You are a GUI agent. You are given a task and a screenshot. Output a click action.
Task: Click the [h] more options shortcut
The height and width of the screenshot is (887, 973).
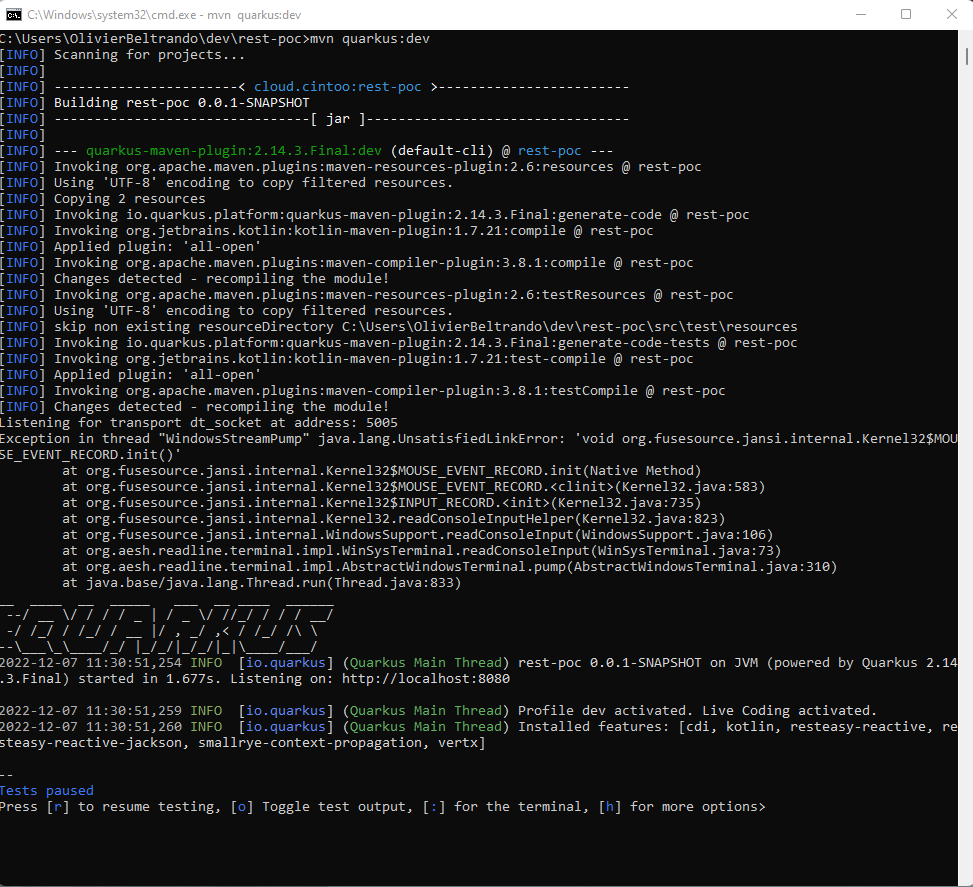click(609, 807)
